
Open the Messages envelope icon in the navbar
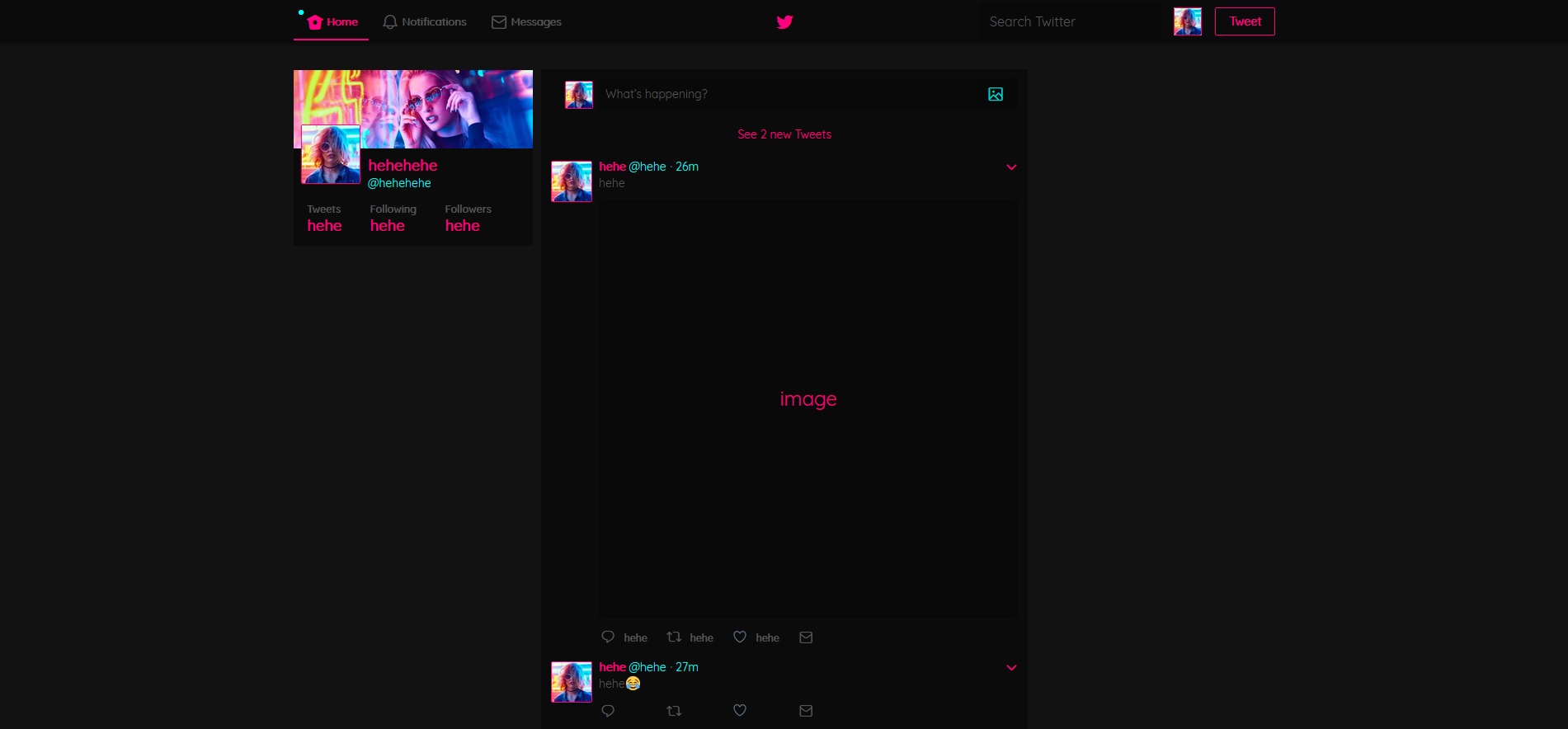coord(499,22)
